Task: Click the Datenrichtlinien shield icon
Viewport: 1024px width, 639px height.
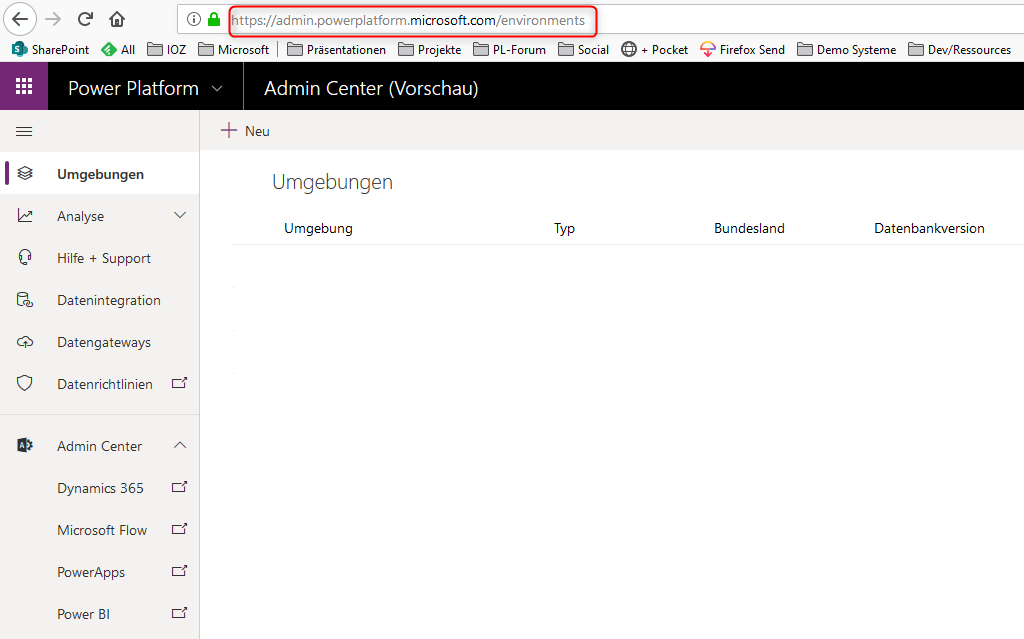Action: [25, 383]
